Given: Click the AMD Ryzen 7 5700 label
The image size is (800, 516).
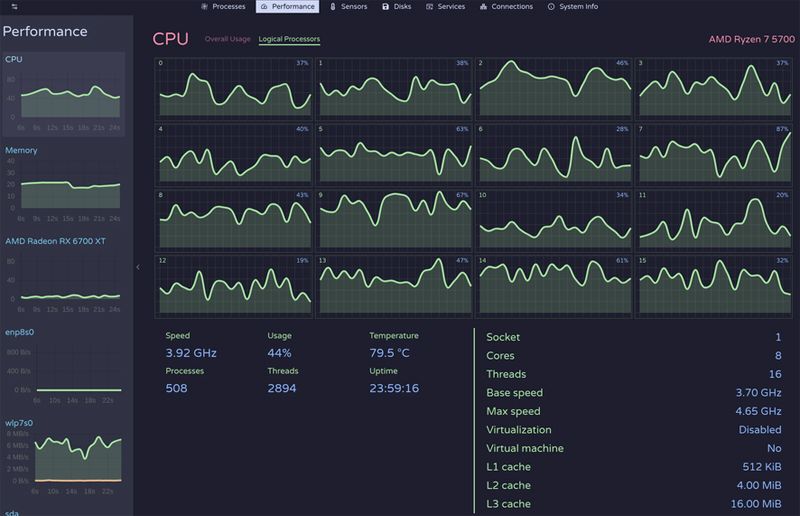Looking at the screenshot, I should pos(752,39).
